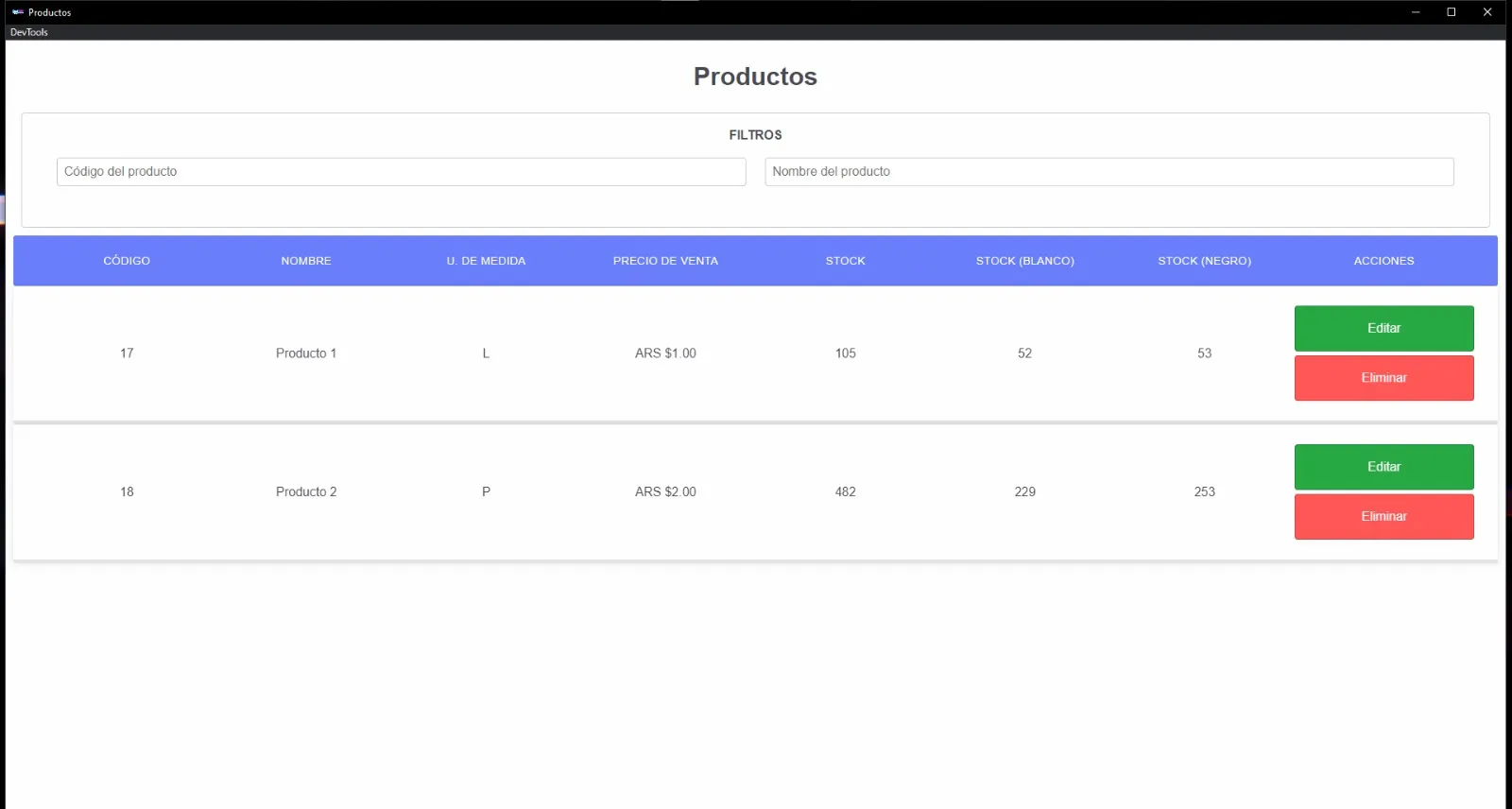This screenshot has width=1512, height=809.
Task: Click the PRECIO DE VENTA column header
Action: pos(665,261)
